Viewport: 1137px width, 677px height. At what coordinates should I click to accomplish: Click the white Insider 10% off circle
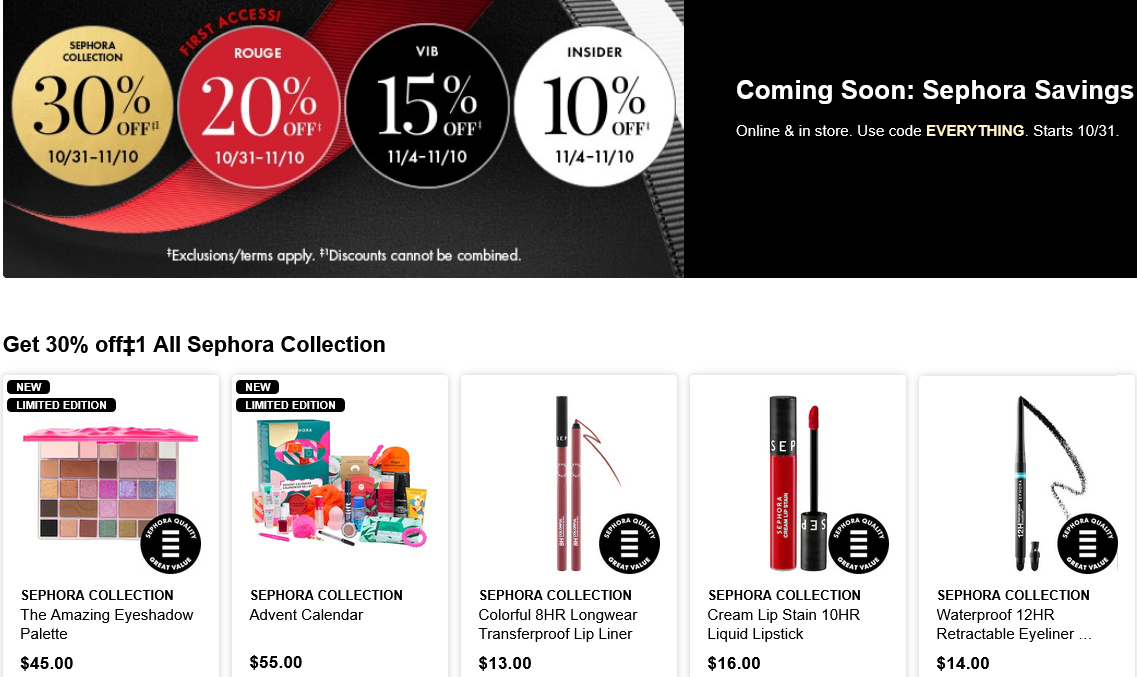[595, 106]
